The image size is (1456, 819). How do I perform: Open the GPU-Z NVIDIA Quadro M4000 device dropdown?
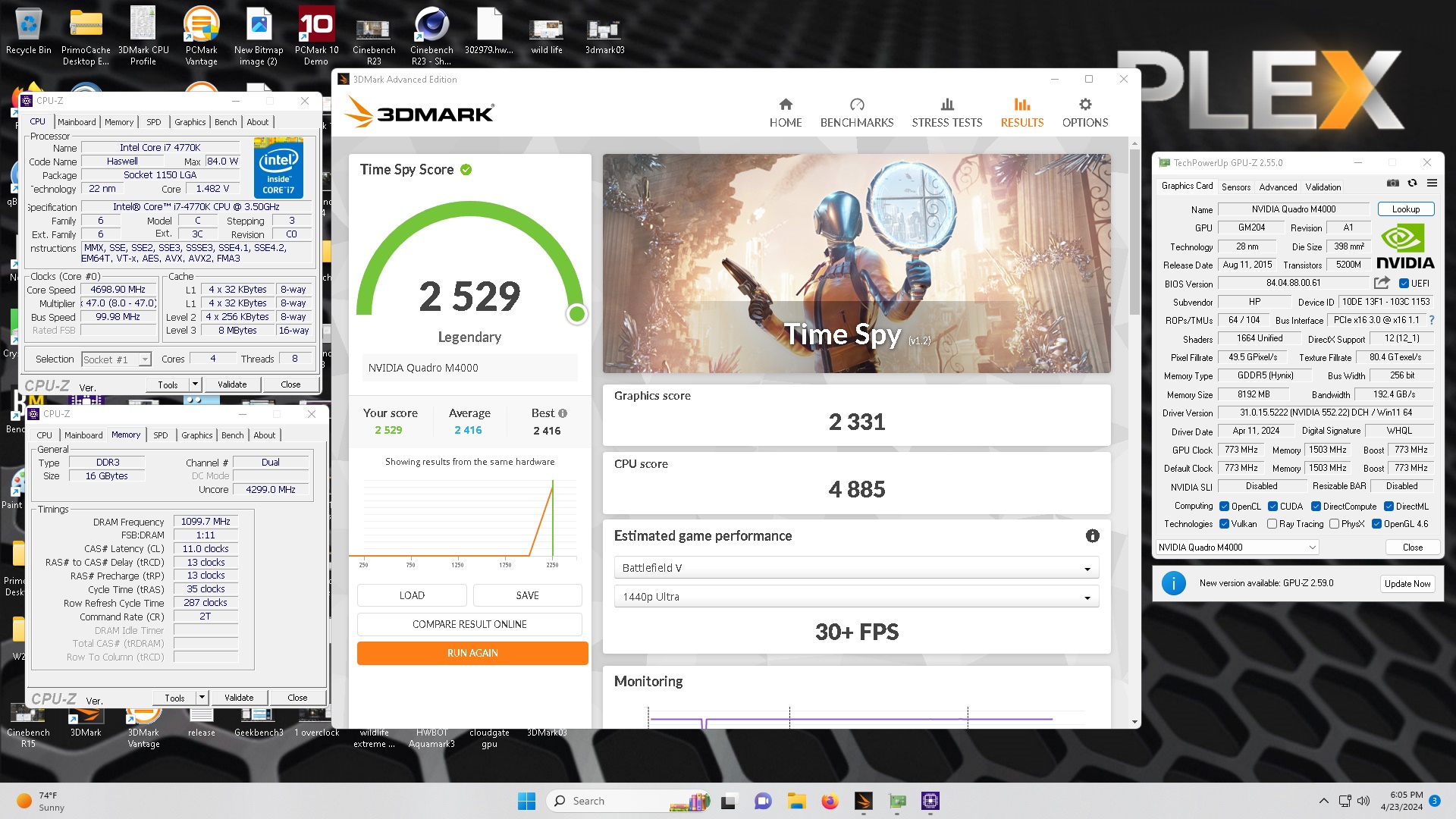pos(1237,548)
